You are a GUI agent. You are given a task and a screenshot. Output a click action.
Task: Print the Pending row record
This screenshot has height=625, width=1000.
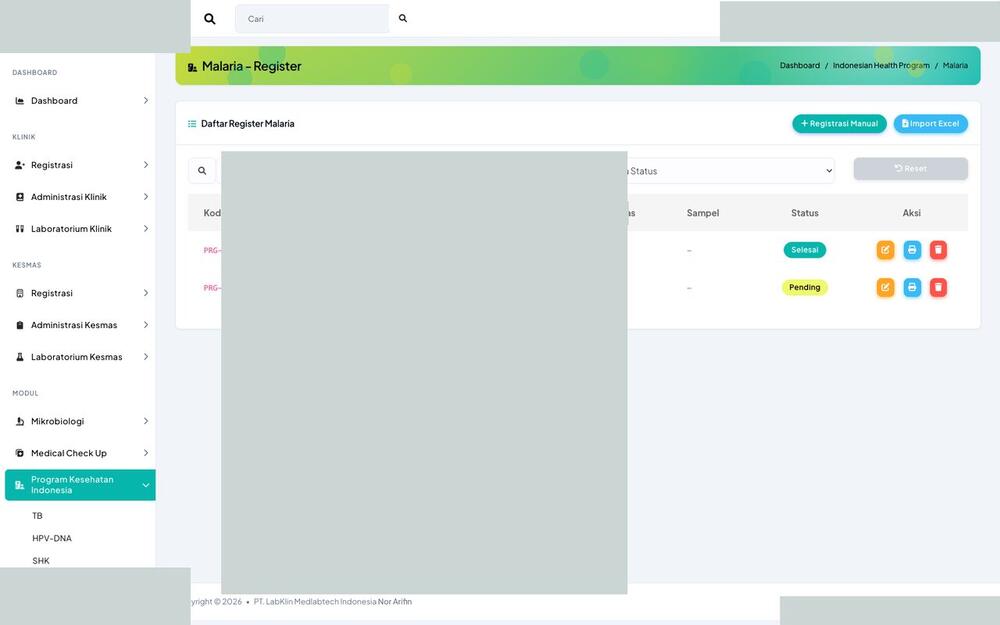click(x=912, y=288)
